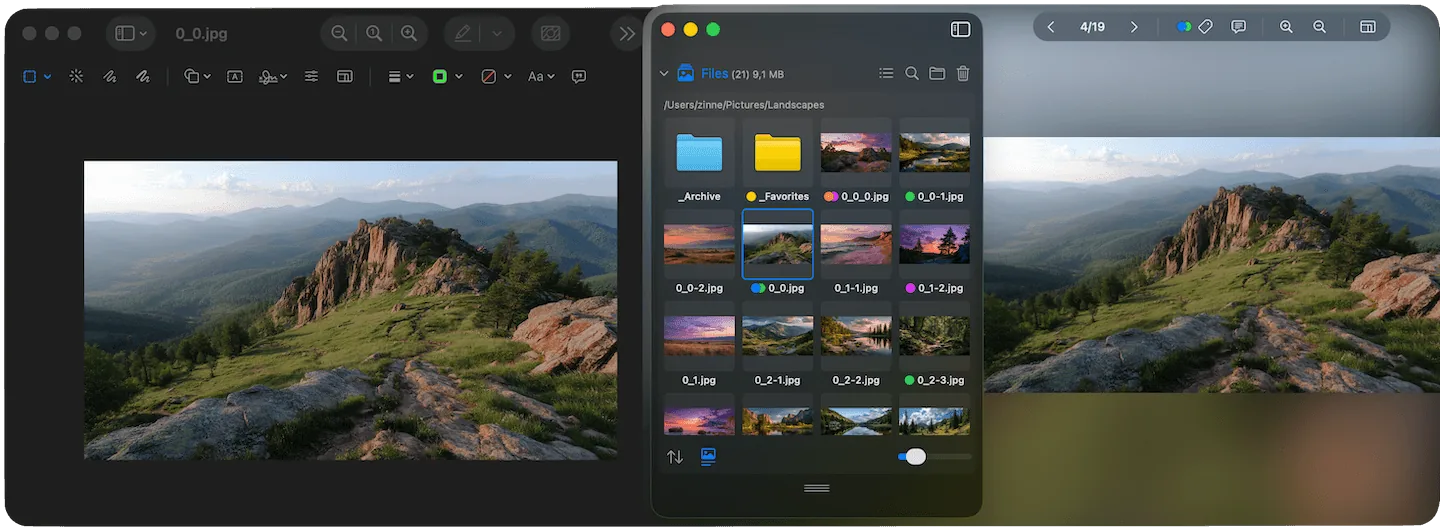Open the _Archive folder

click(699, 153)
